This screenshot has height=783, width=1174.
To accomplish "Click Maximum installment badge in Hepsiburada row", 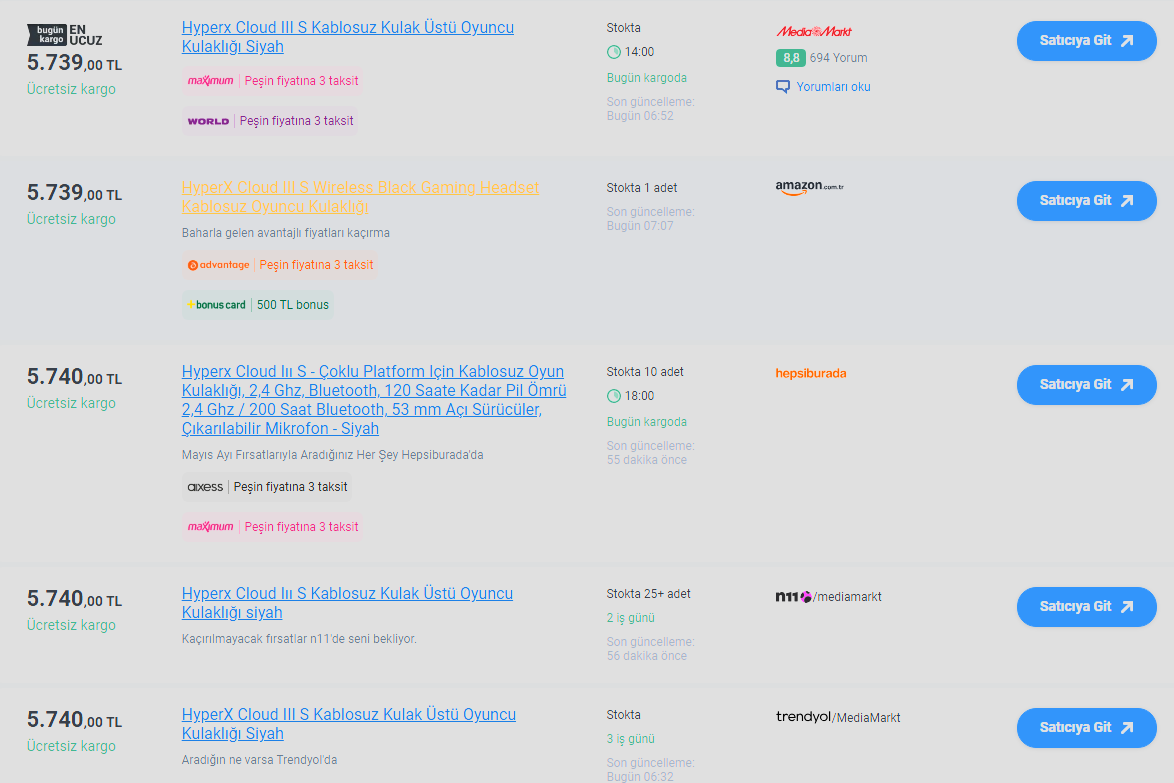I will [x=273, y=527].
